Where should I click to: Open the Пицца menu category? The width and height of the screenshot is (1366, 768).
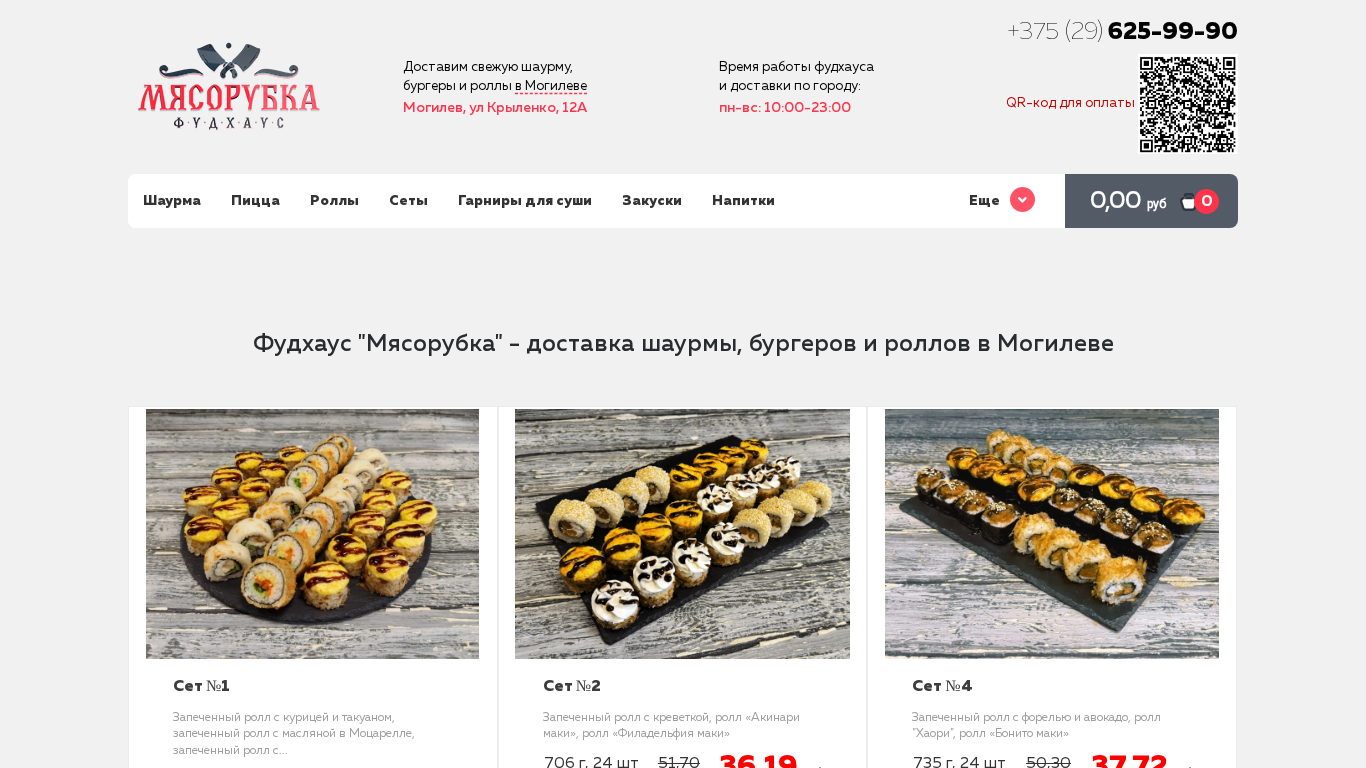click(255, 201)
